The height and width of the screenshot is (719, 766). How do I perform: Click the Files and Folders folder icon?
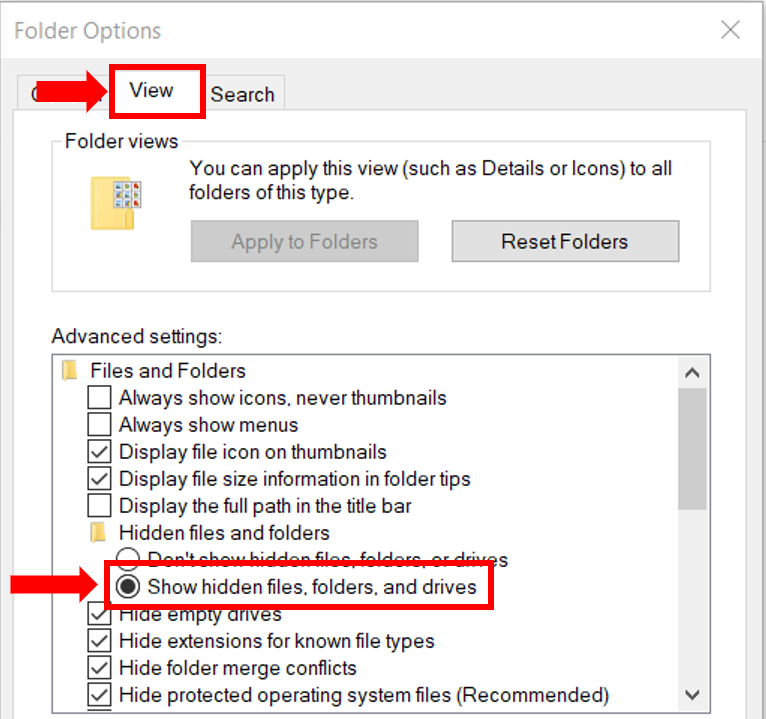click(70, 371)
